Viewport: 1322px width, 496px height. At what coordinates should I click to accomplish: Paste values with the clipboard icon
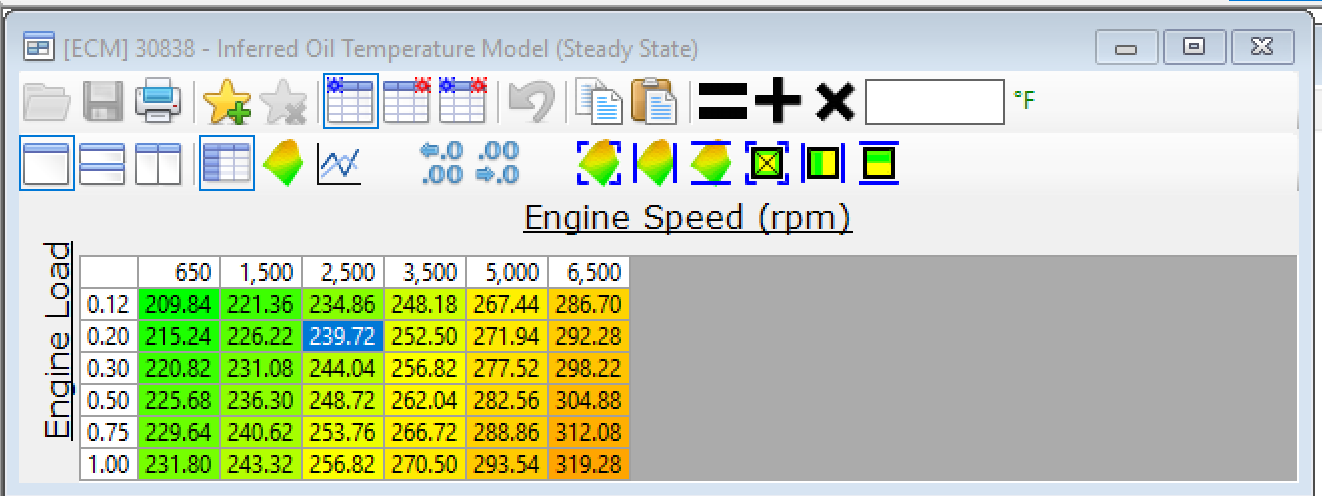[655, 101]
